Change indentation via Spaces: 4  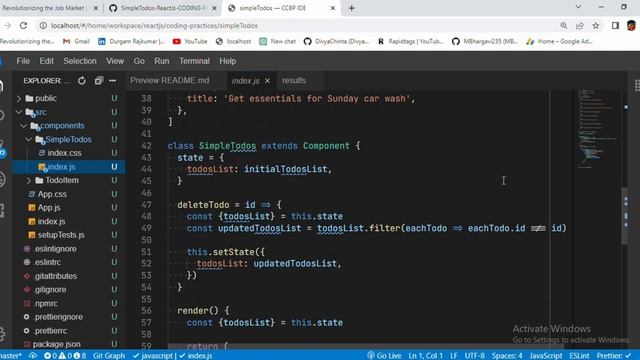(507, 356)
